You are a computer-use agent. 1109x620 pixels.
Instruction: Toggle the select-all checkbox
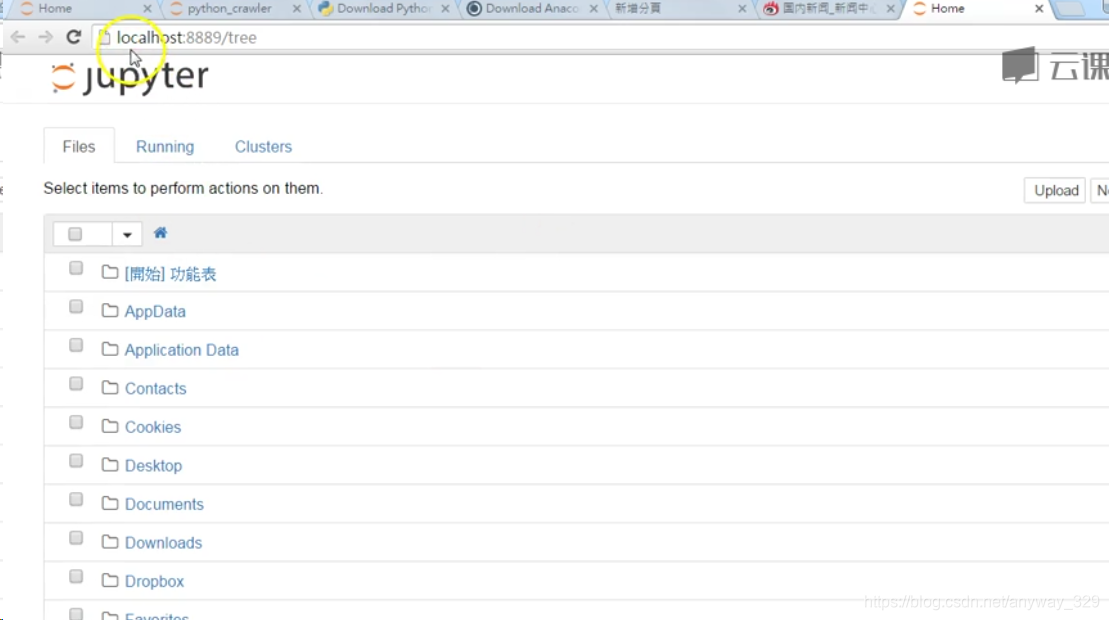(x=75, y=234)
